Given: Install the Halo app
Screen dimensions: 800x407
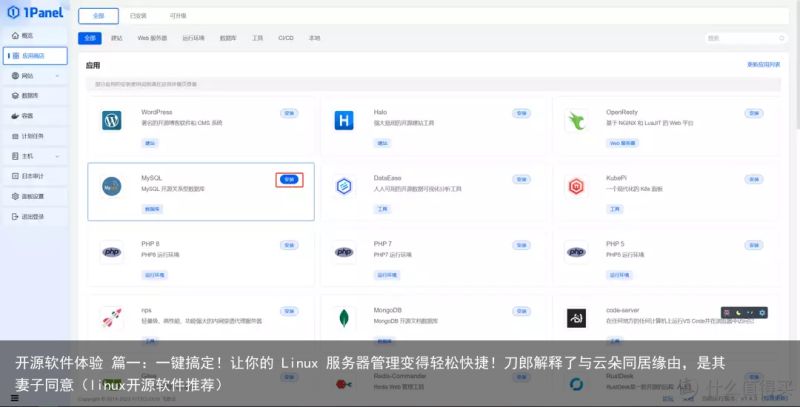Looking at the screenshot, I should (521, 113).
